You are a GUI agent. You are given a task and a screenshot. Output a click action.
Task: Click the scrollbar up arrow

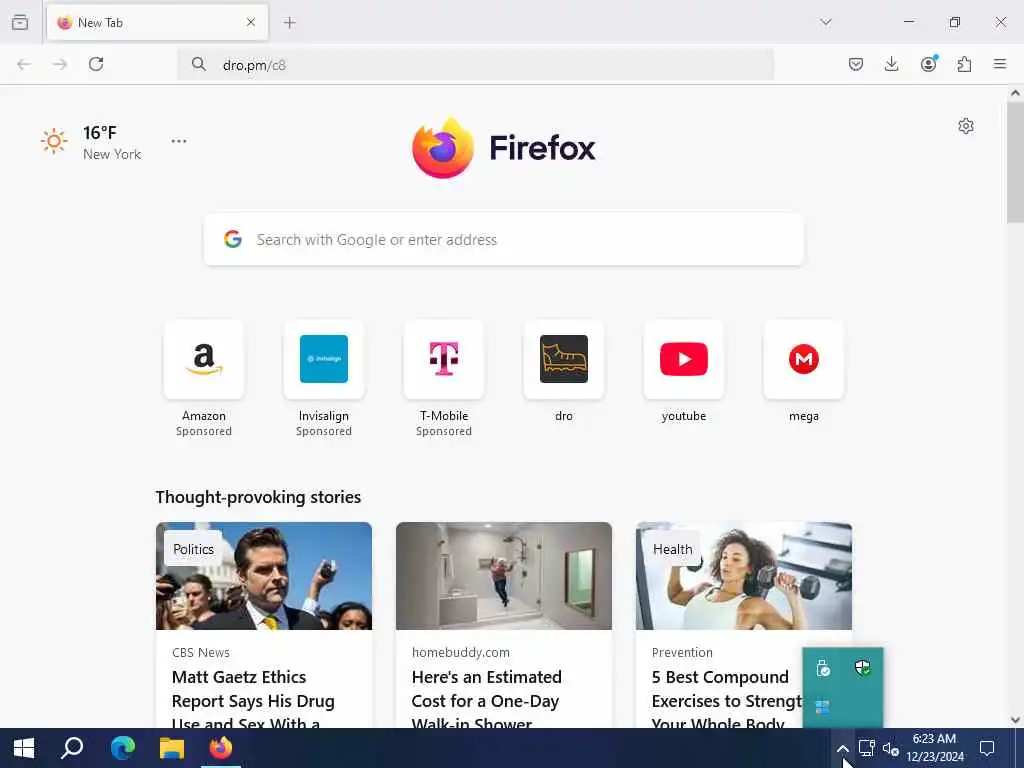(x=1015, y=93)
